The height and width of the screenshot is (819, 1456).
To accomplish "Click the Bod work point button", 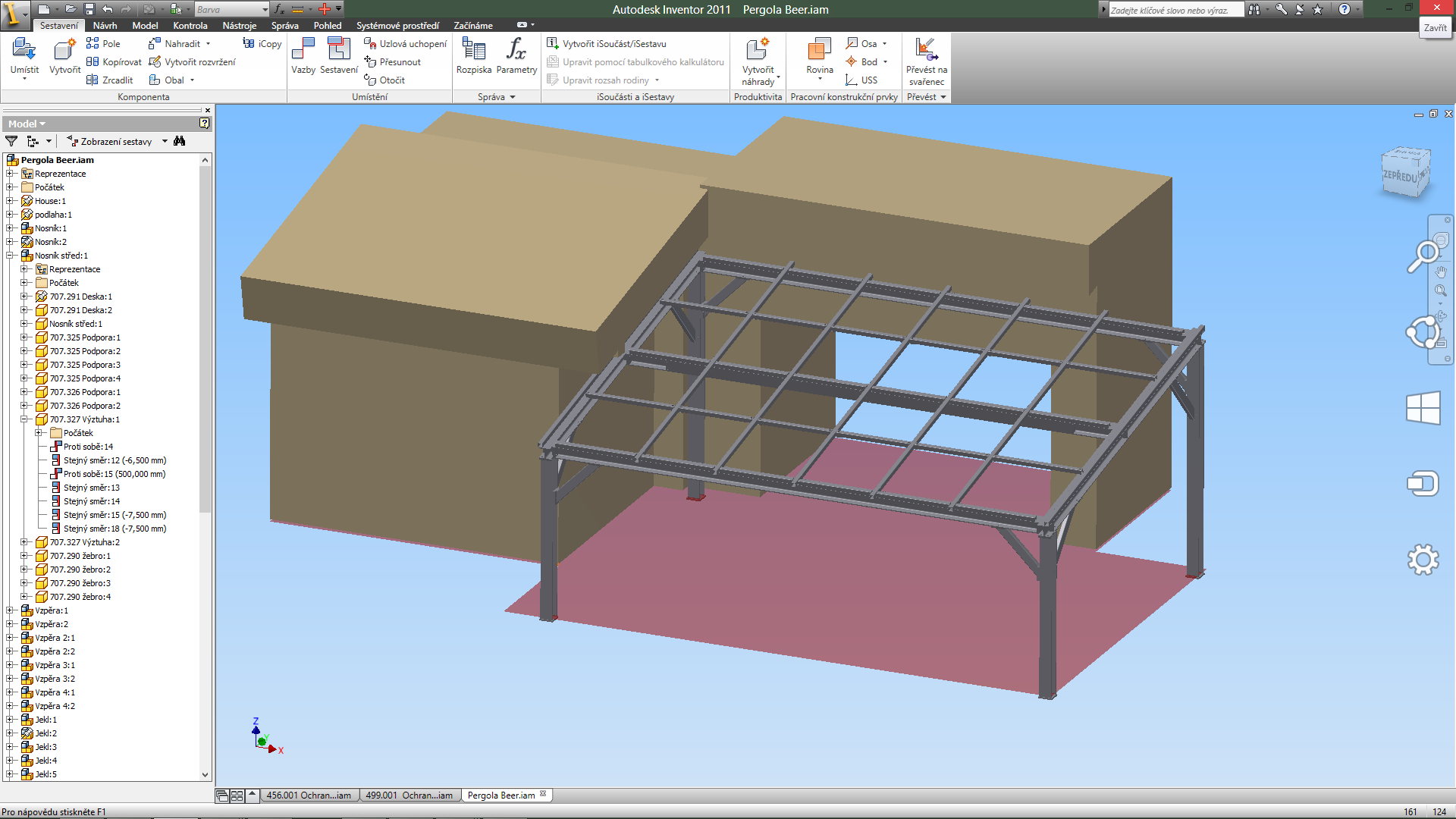I will [862, 61].
